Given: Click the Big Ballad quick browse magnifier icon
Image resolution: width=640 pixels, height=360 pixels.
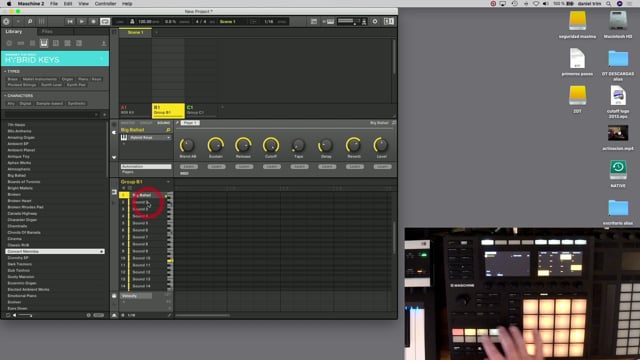Looking at the screenshot, I should tap(168, 130).
